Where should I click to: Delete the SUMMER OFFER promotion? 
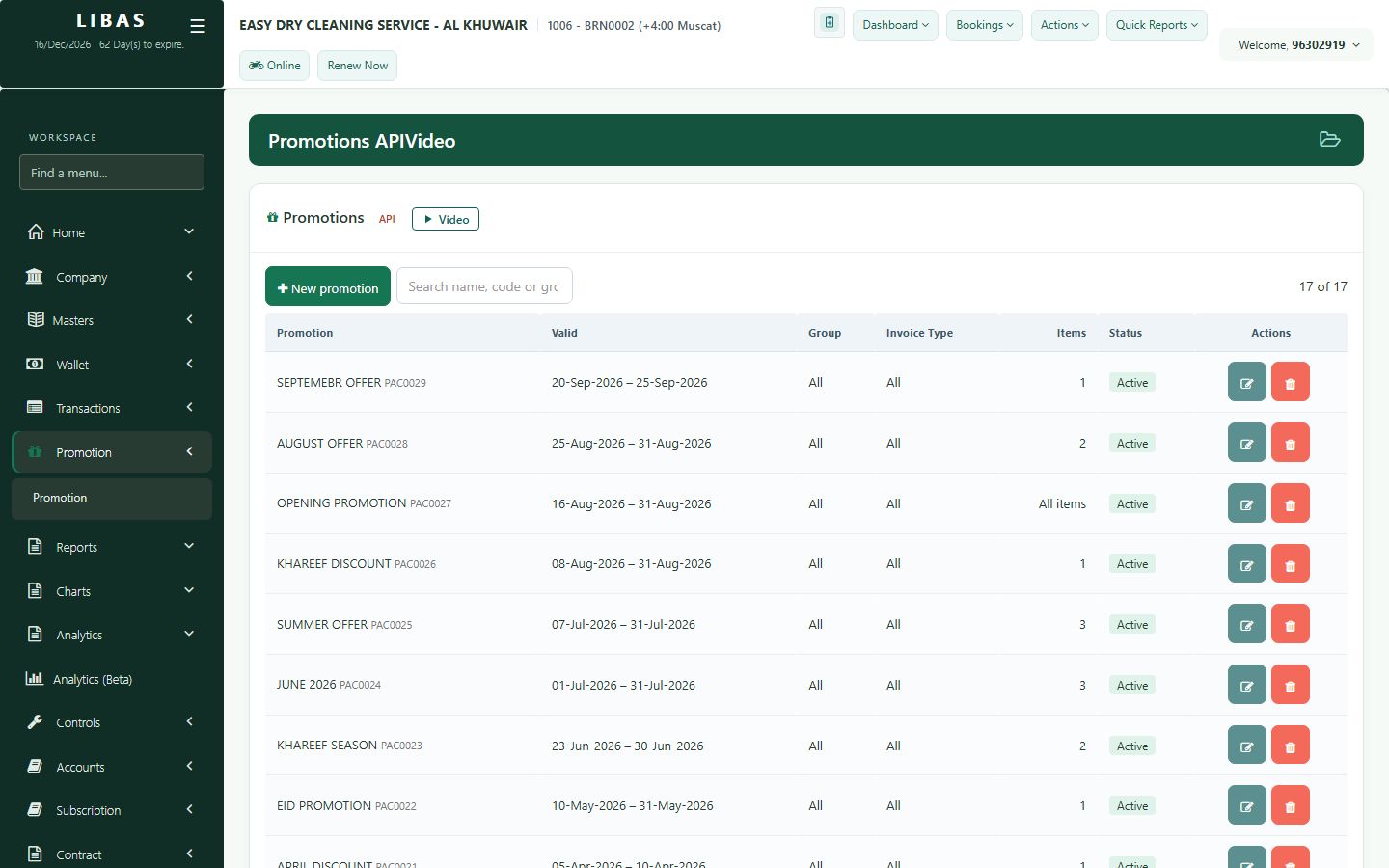(1291, 624)
